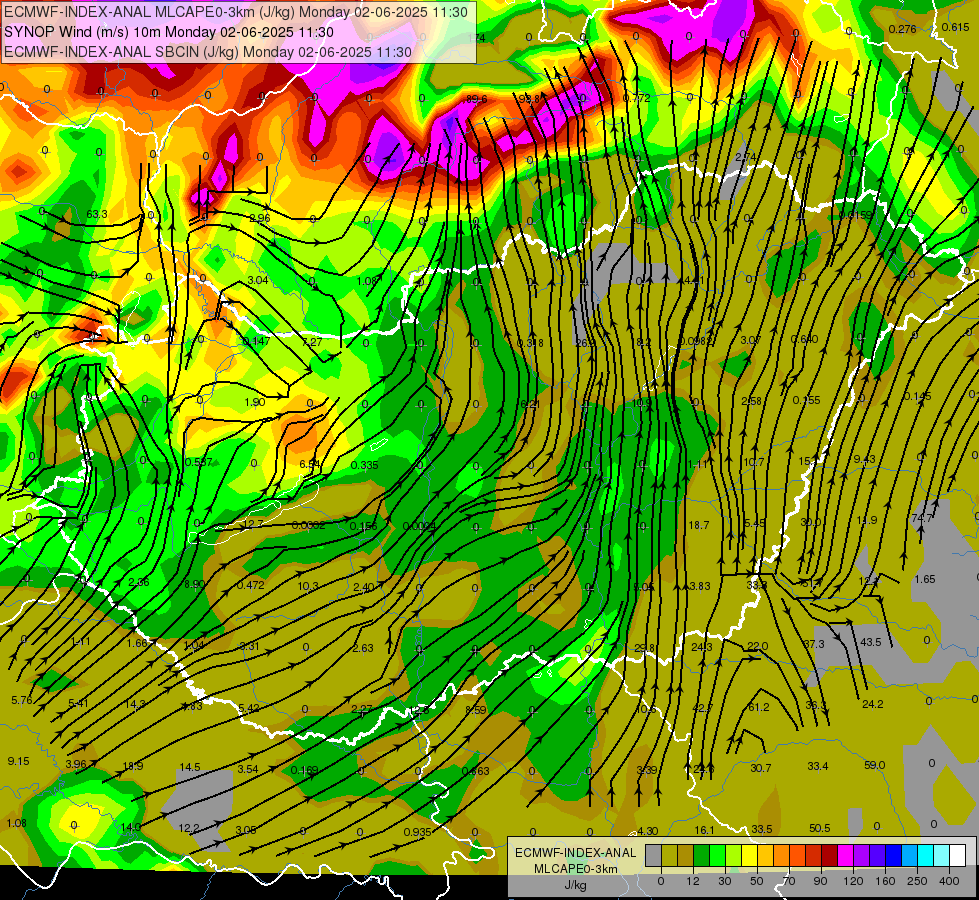Click the map value 50.5

pyautogui.click(x=820, y=828)
